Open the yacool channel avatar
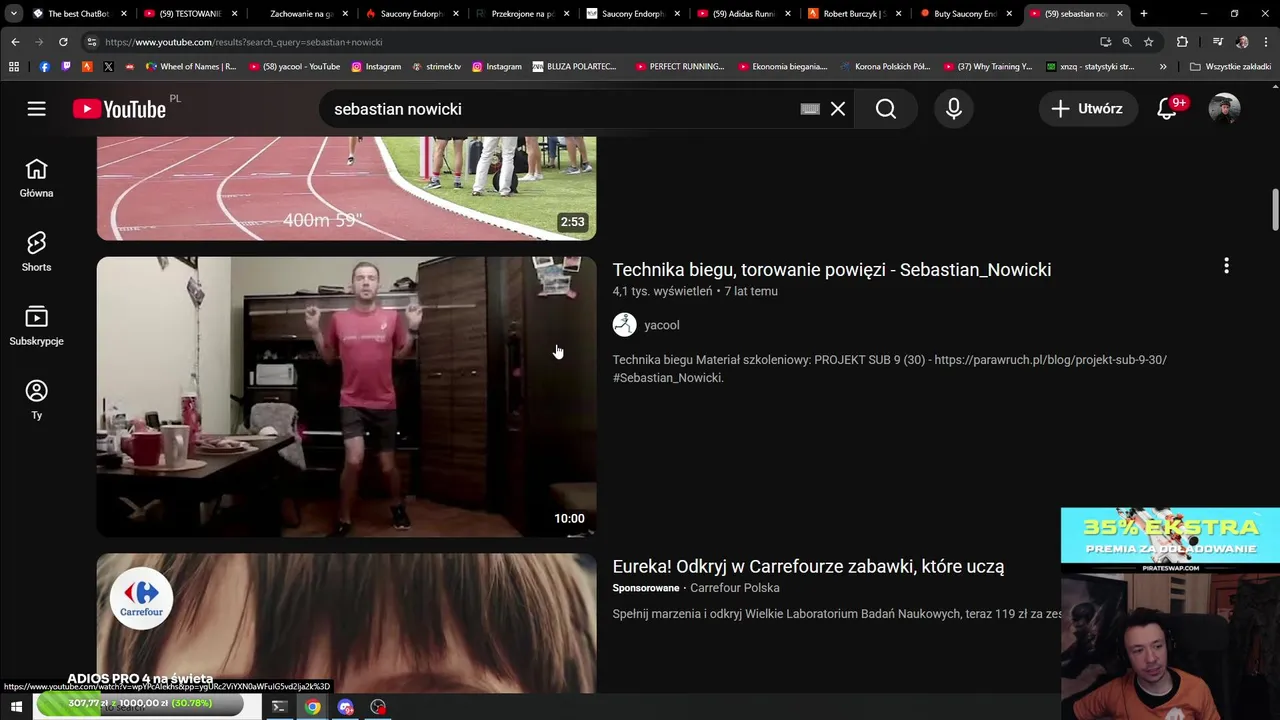1280x720 pixels. (624, 325)
